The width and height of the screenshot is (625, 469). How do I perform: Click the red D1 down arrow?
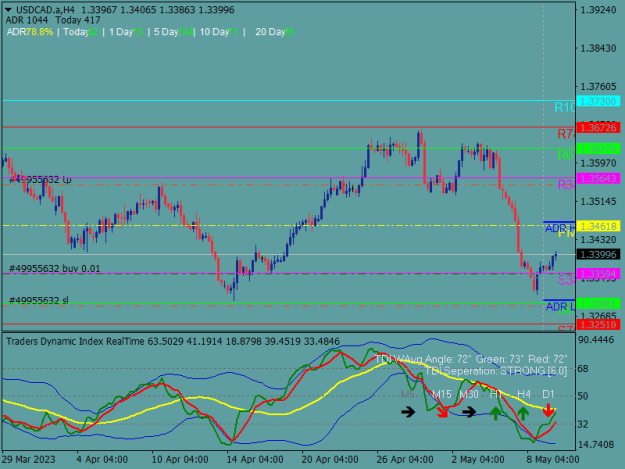pos(548,410)
